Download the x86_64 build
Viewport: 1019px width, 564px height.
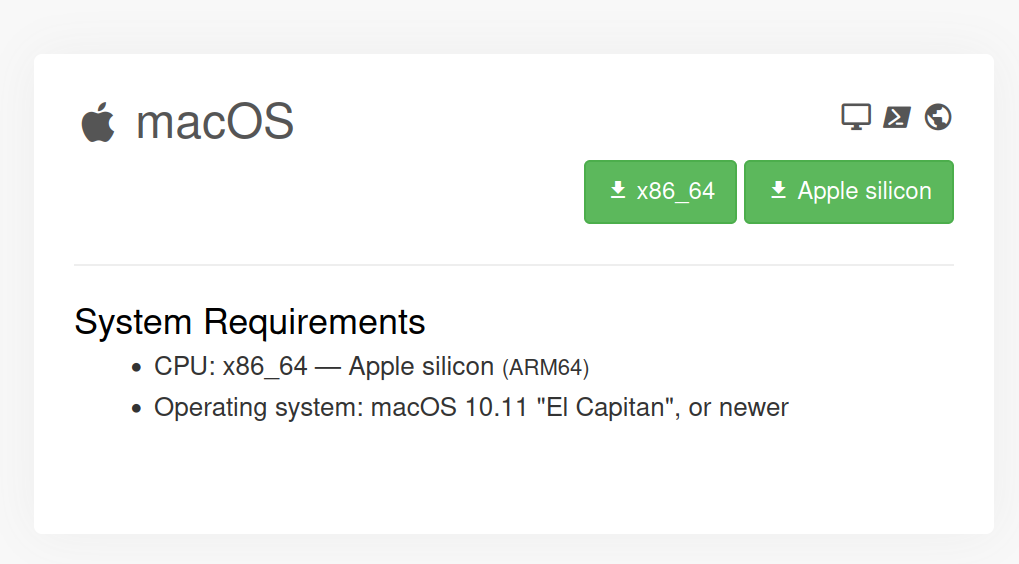click(x=660, y=192)
